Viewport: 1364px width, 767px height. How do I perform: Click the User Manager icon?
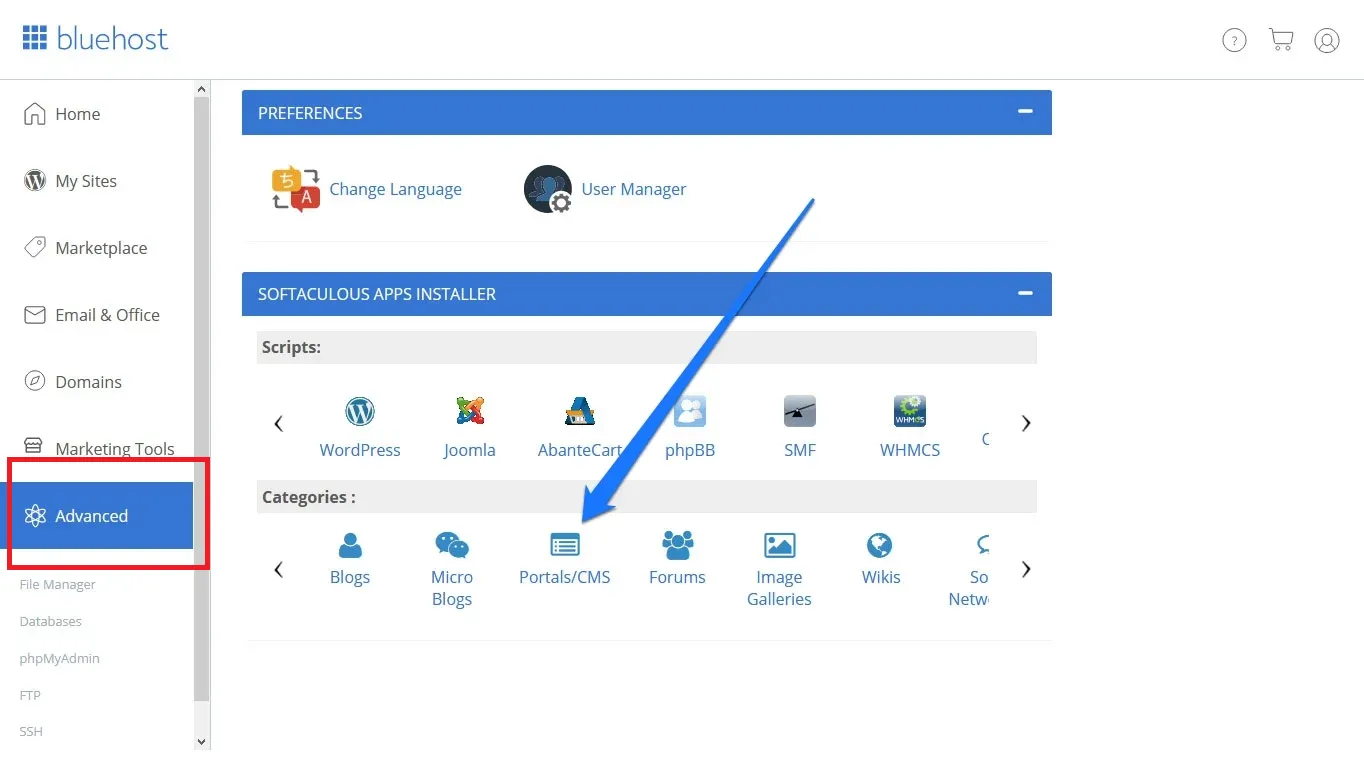(x=548, y=189)
